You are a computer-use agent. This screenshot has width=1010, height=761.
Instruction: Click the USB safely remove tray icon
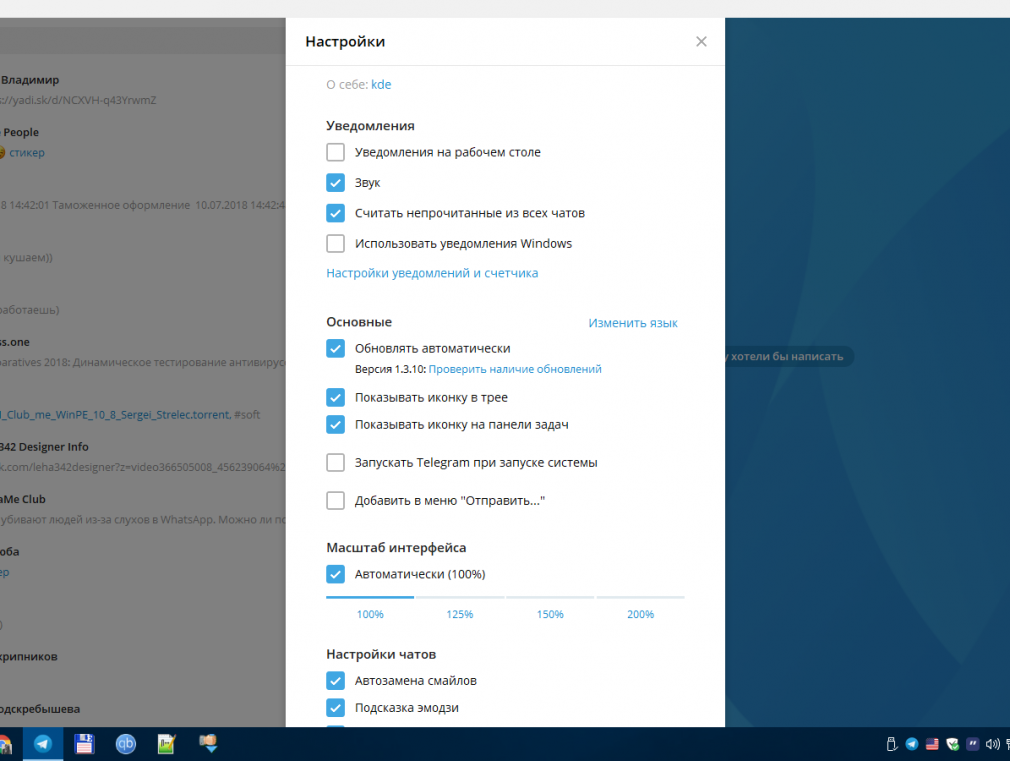tap(891, 744)
